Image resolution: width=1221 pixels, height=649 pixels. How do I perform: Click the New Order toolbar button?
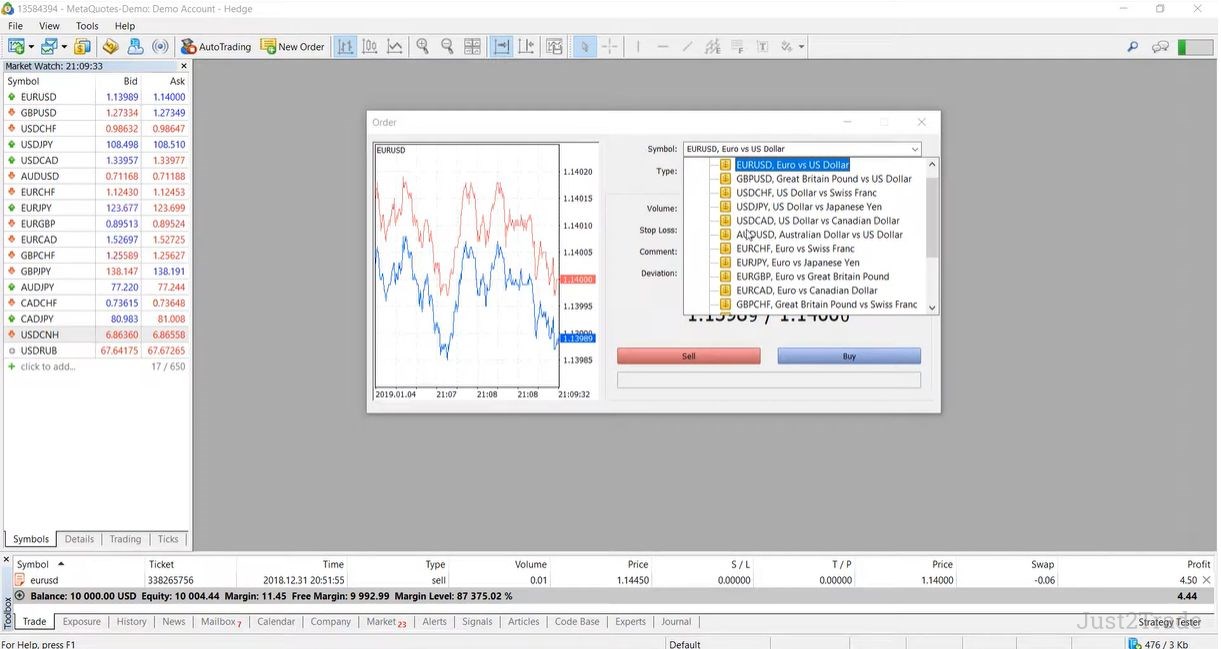click(292, 46)
